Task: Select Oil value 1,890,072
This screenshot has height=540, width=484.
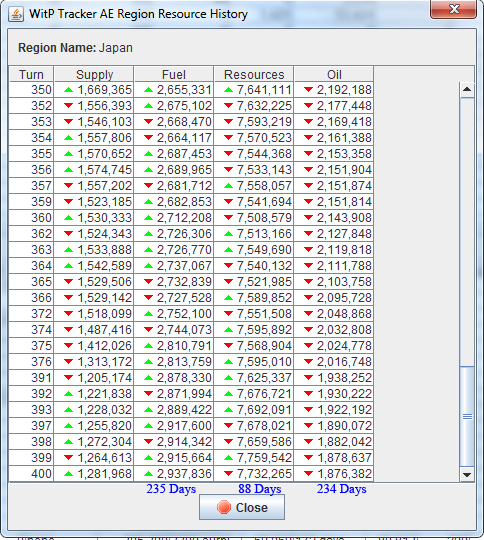Action: 334,426
